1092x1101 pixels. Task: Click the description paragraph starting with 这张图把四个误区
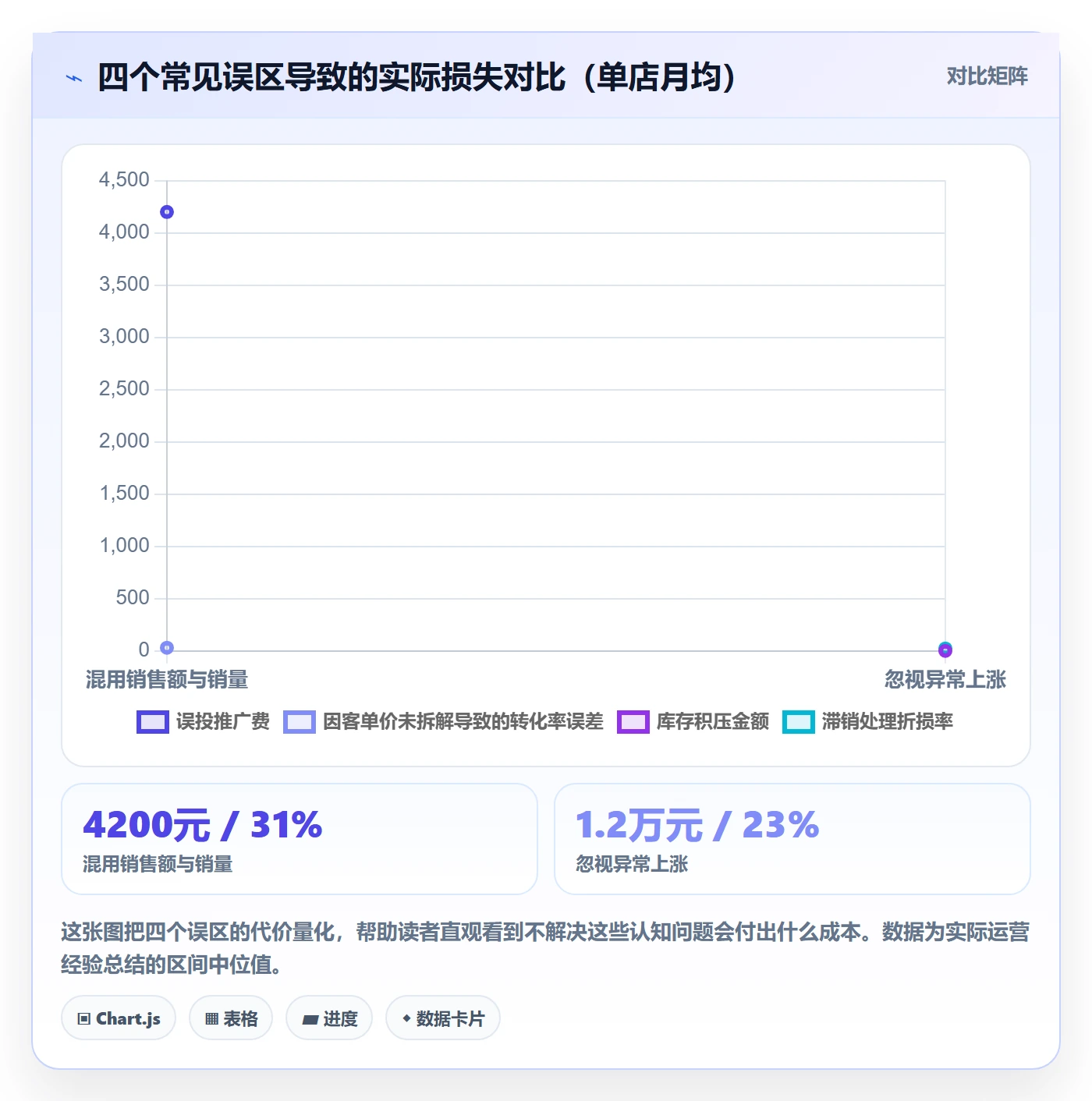coord(545,948)
